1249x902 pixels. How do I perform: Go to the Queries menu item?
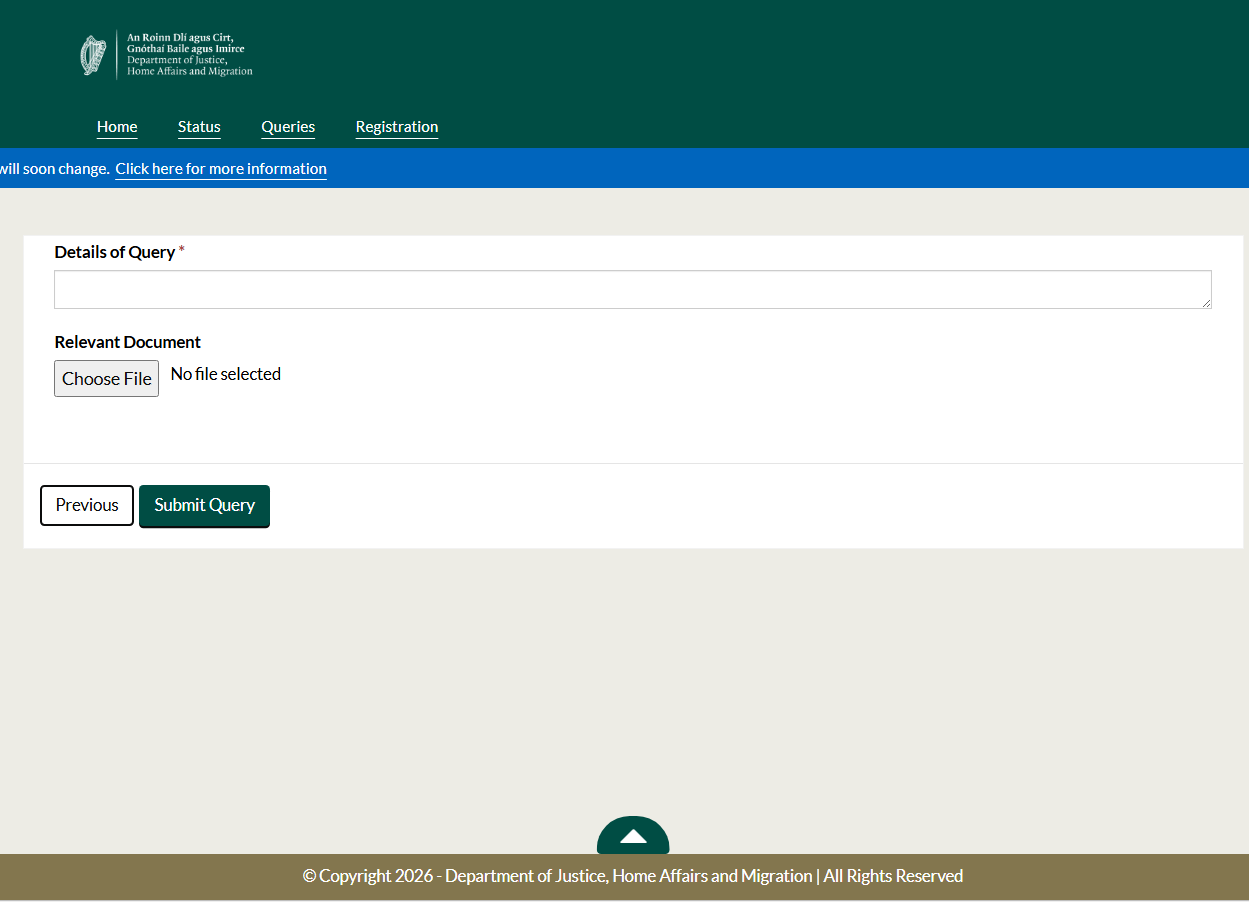tap(288, 127)
